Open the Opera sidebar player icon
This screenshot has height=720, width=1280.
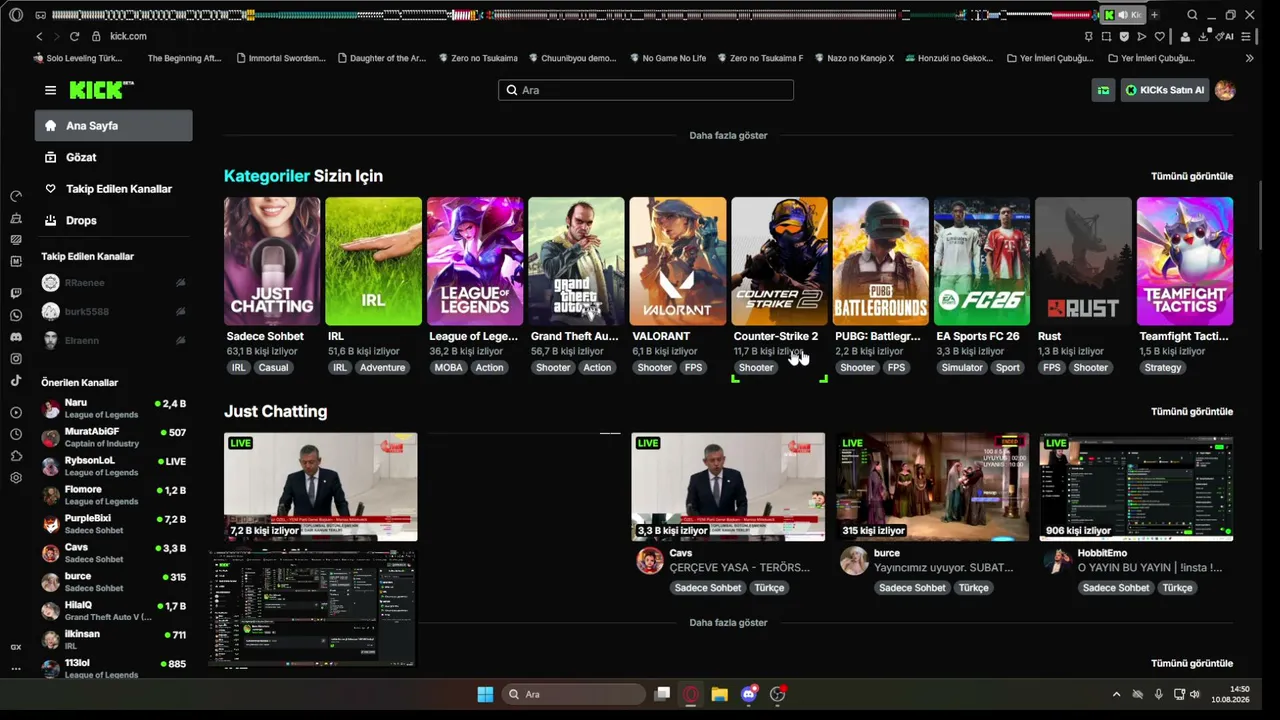[x=16, y=412]
